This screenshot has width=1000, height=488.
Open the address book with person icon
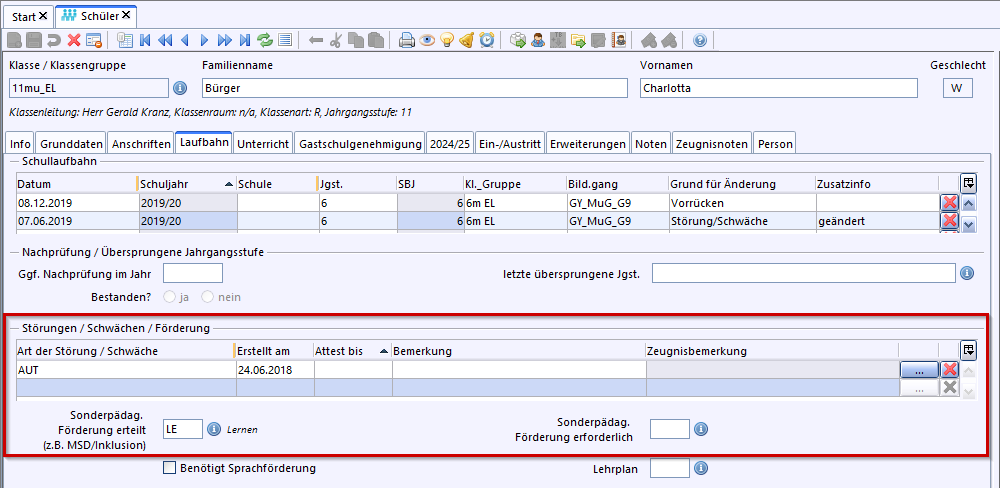[x=618, y=40]
